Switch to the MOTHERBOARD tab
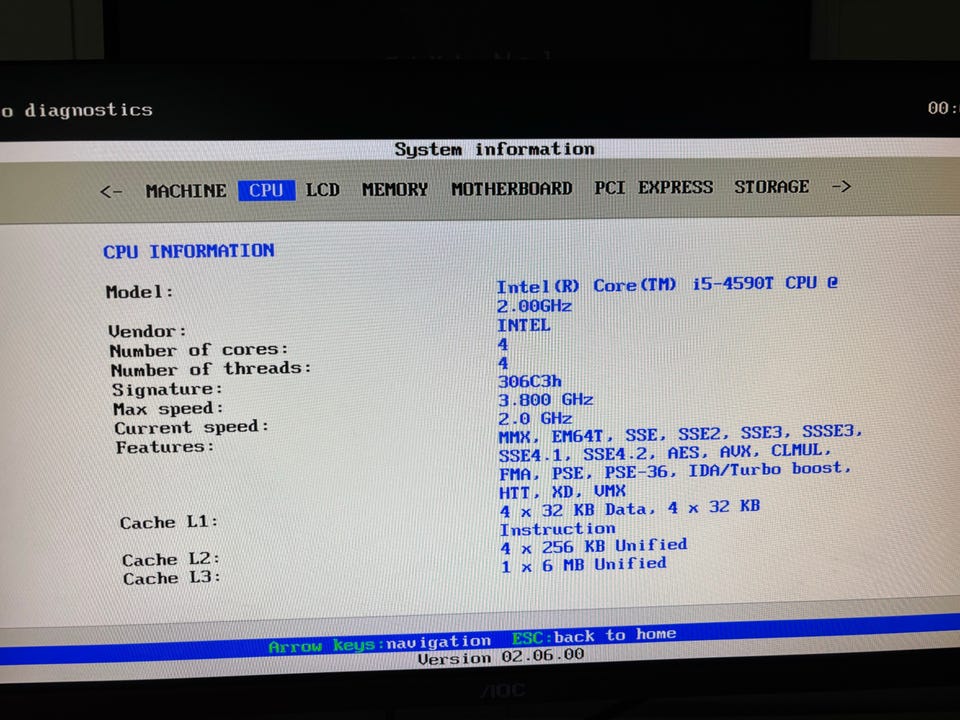Screen dimensions: 960x720 pyautogui.click(x=512, y=189)
